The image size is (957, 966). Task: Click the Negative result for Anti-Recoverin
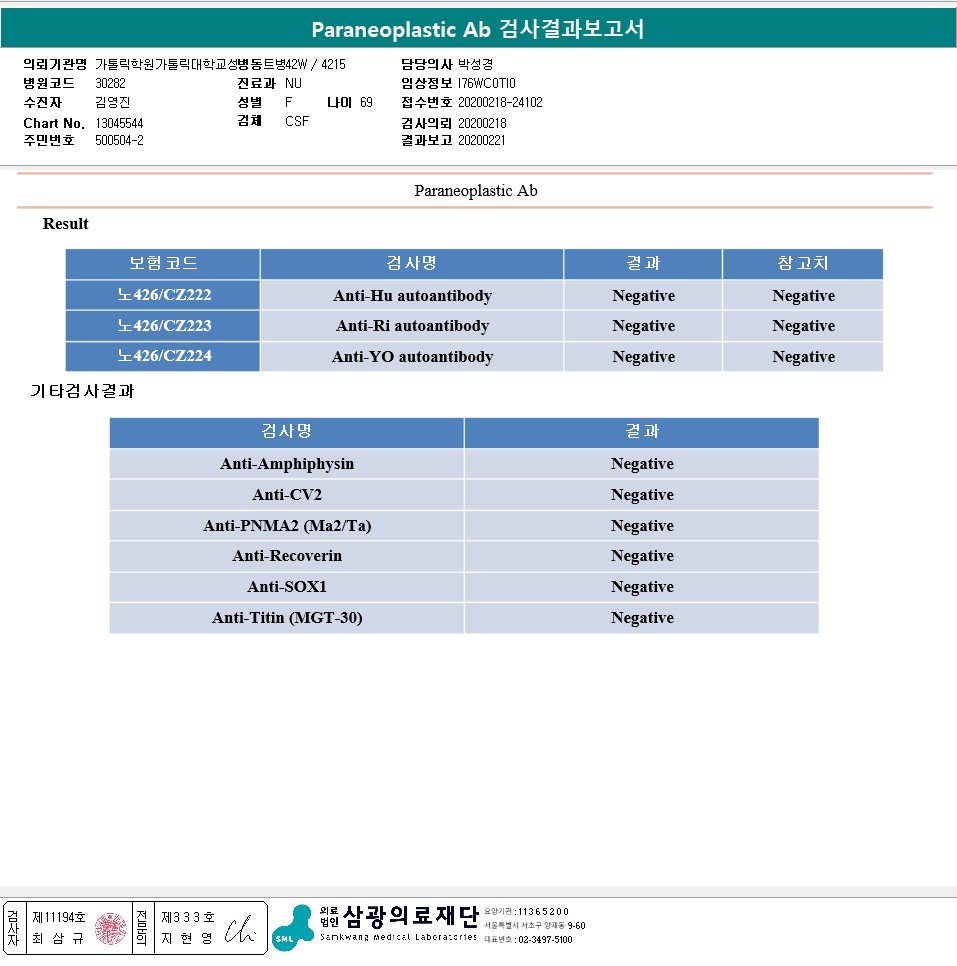642,556
